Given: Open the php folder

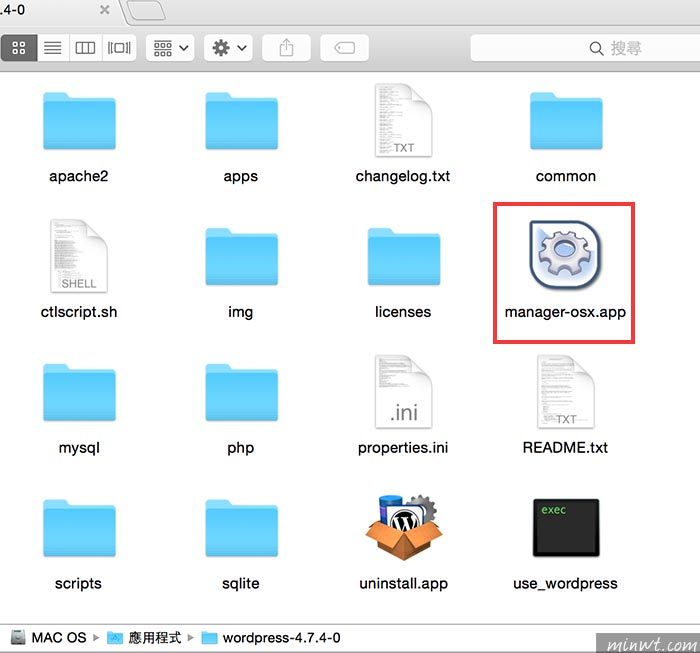Looking at the screenshot, I should 242,392.
